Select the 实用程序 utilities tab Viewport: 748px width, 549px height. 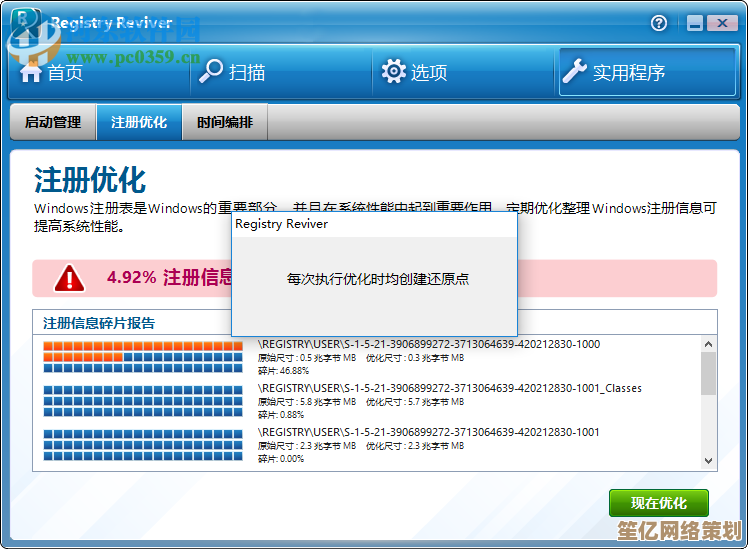click(x=647, y=72)
